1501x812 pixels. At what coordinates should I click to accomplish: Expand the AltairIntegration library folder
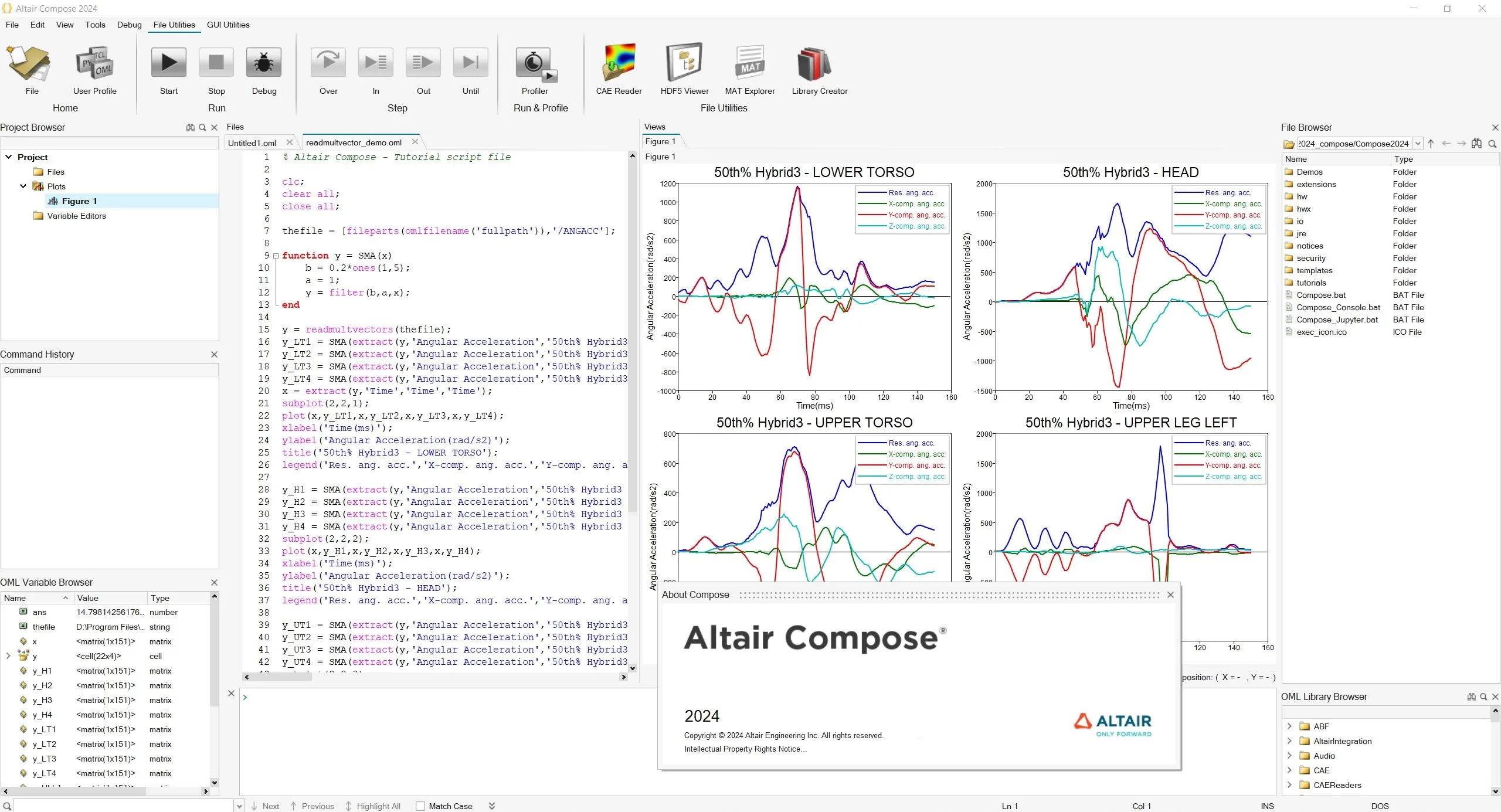pyautogui.click(x=1289, y=741)
